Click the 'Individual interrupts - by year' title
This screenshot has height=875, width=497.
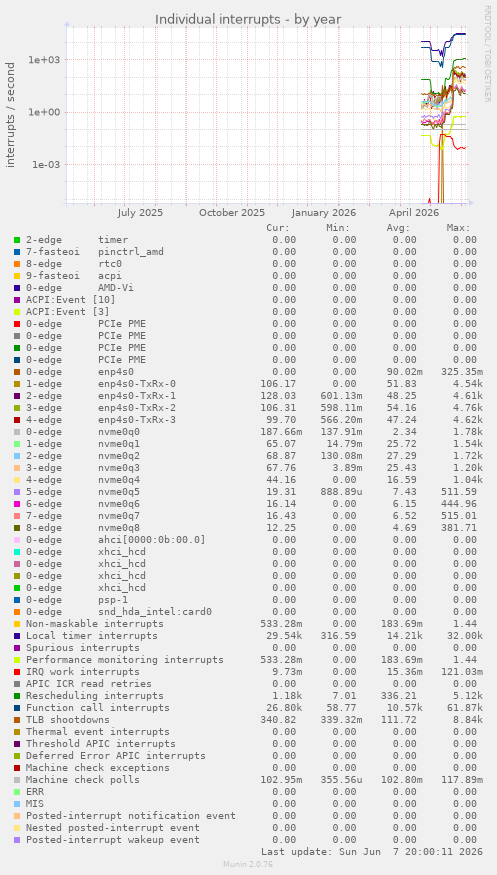248,20
